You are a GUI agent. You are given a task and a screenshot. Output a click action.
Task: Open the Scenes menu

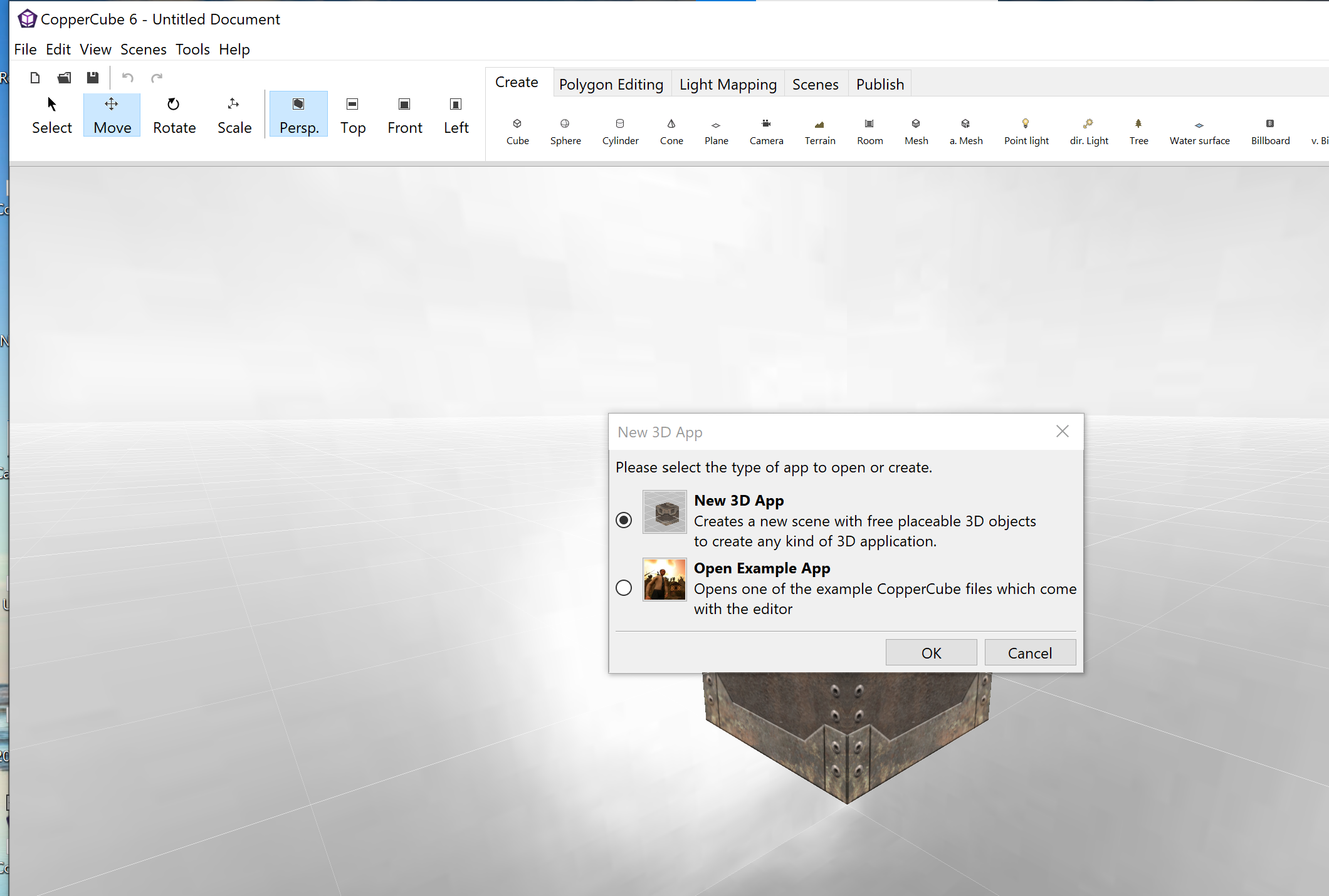tap(144, 49)
